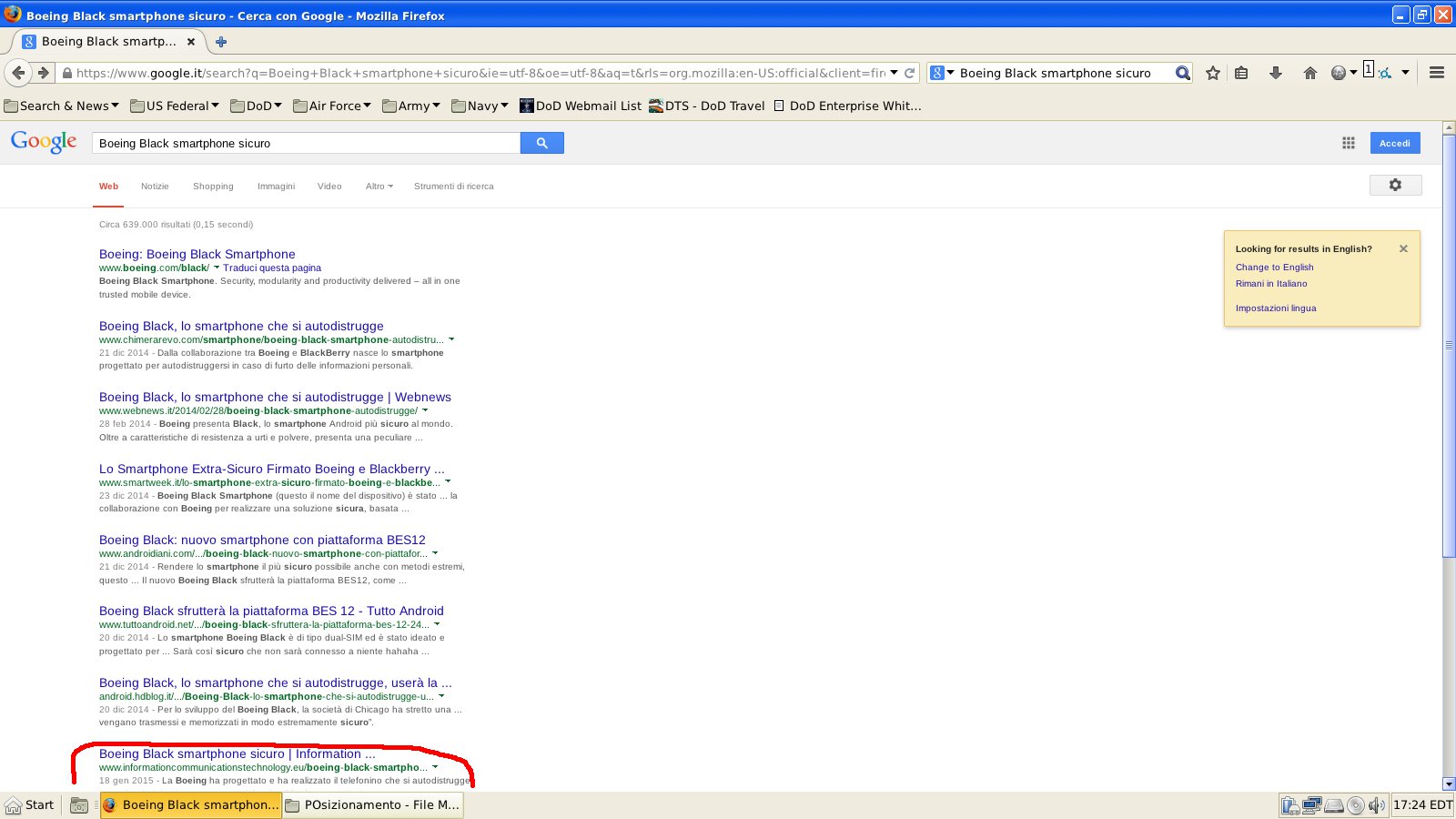Viewport: 1456px width, 819px height.
Task: Click the volume speaker tray icon
Action: (x=1377, y=805)
